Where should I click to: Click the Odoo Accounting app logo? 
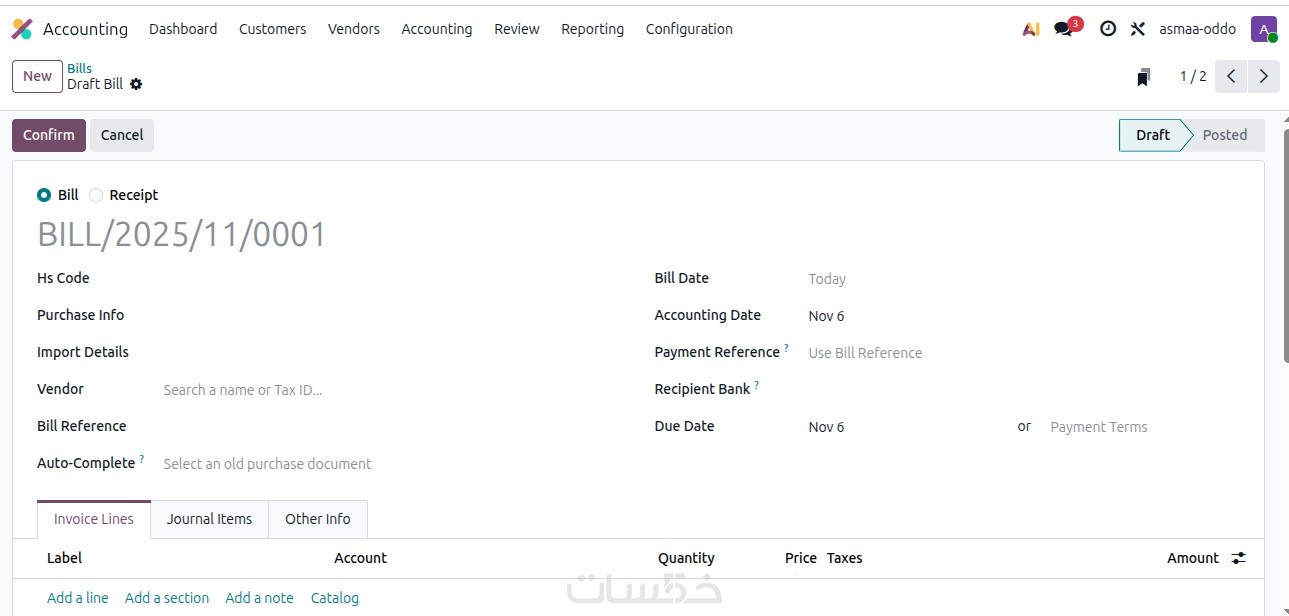22,29
